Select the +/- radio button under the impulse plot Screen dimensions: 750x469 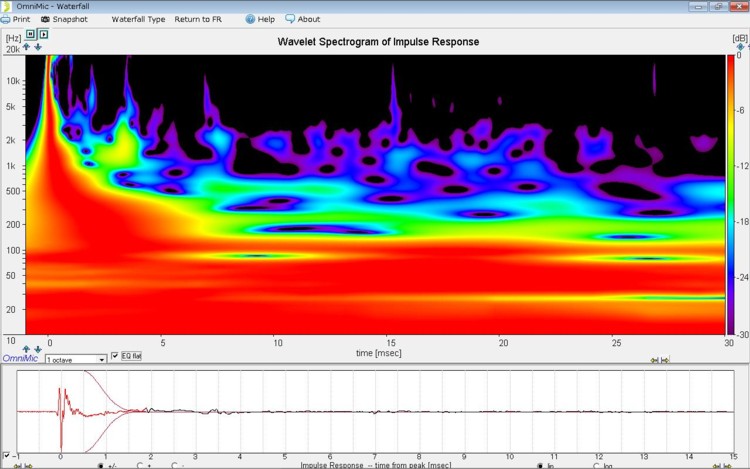(100, 465)
